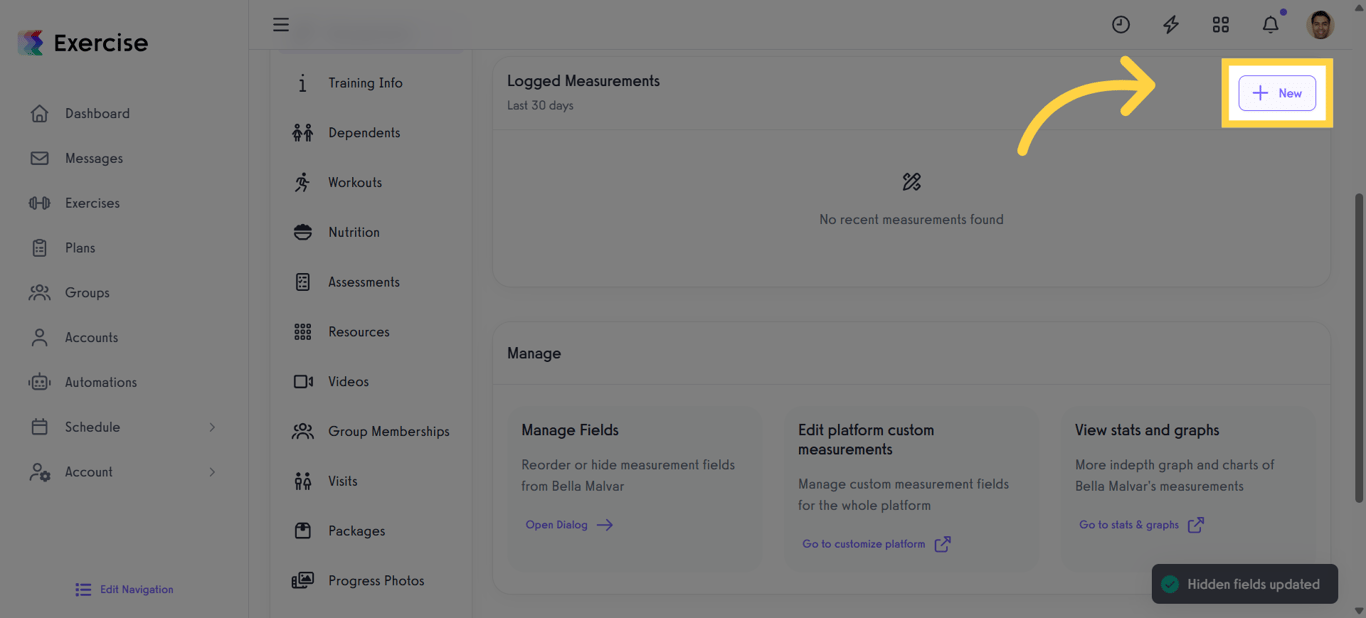Select the Workouts running figure icon
1366x618 pixels.
coord(303,182)
